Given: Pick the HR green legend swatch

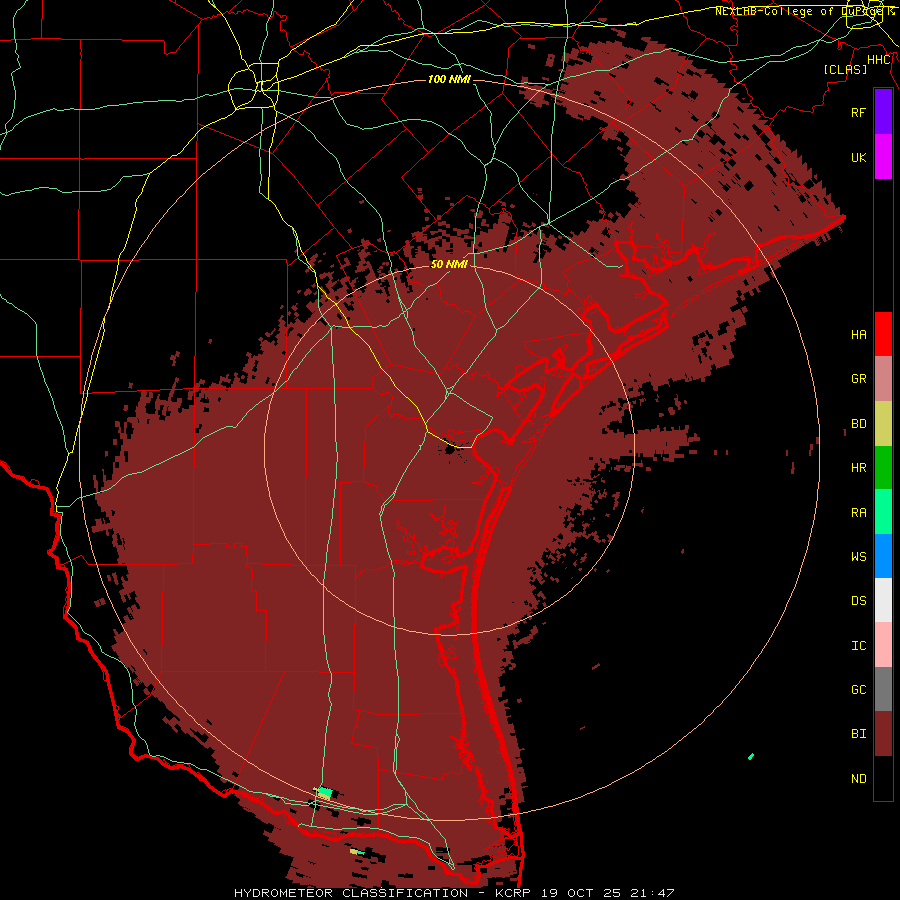Looking at the screenshot, I should click(x=883, y=468).
